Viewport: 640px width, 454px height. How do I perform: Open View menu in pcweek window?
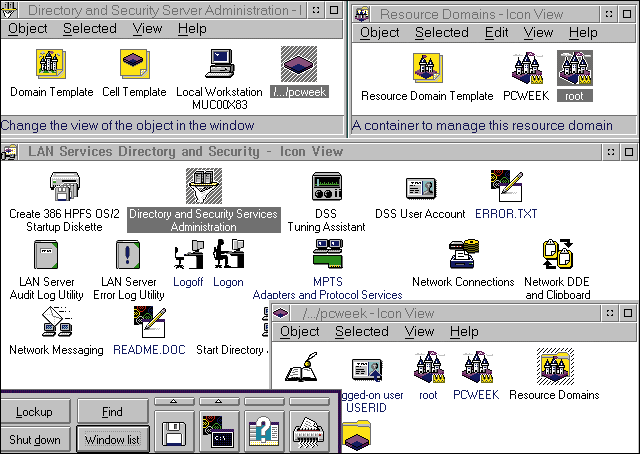[x=420, y=332]
